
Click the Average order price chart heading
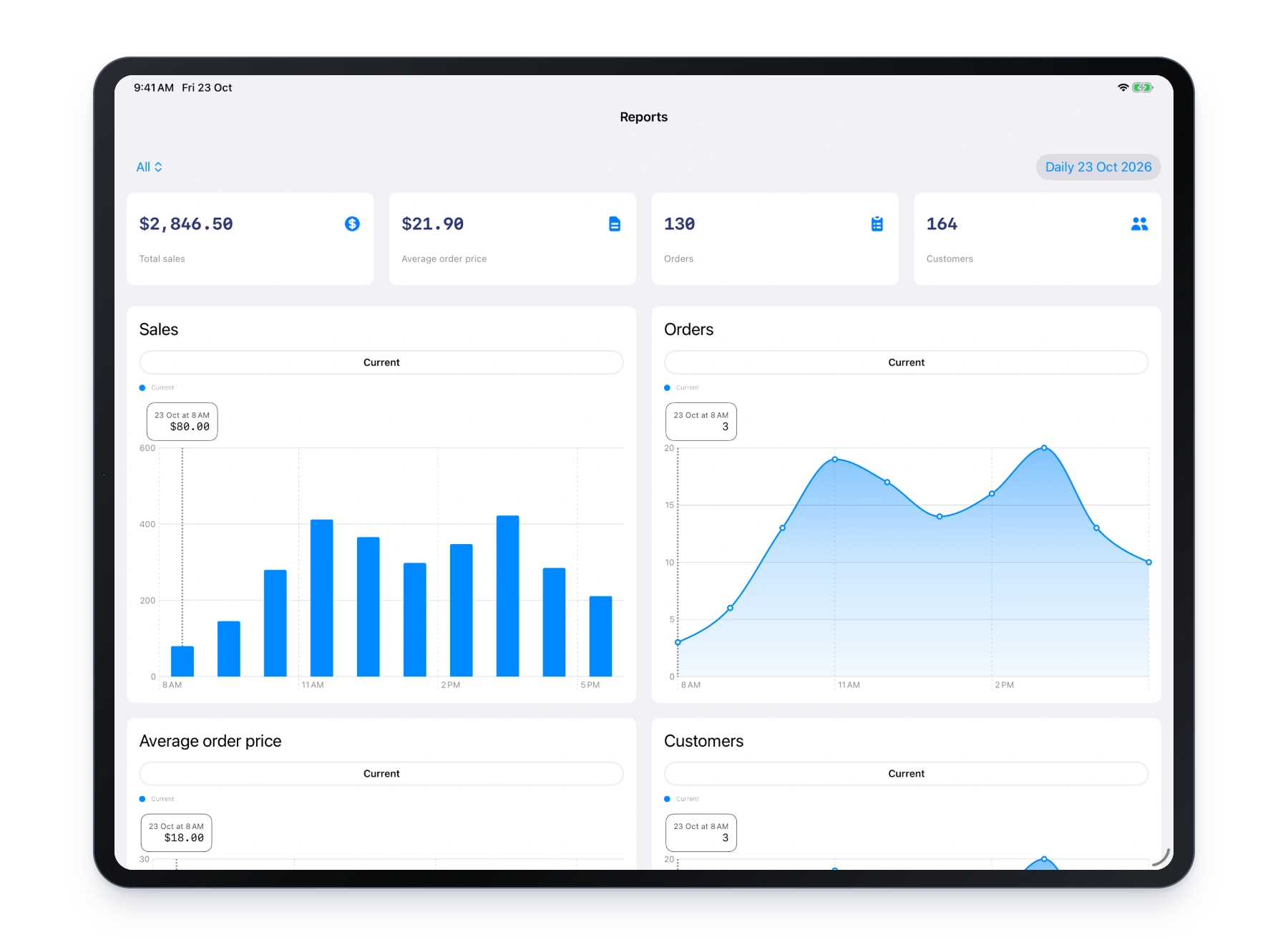210,741
